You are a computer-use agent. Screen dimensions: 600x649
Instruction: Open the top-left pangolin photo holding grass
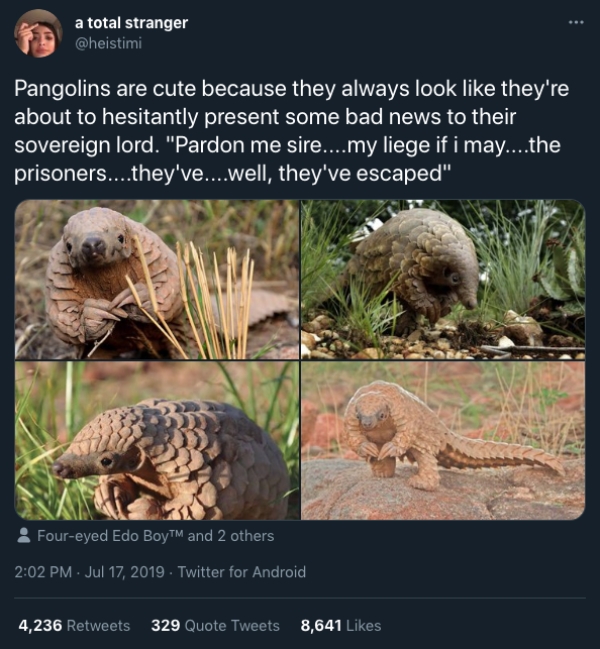pyautogui.click(x=157, y=279)
